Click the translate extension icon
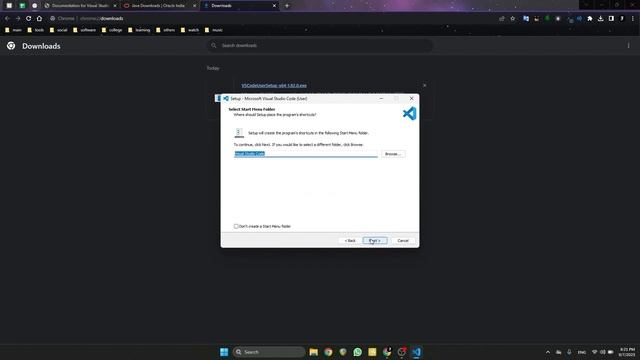 click(526, 18)
